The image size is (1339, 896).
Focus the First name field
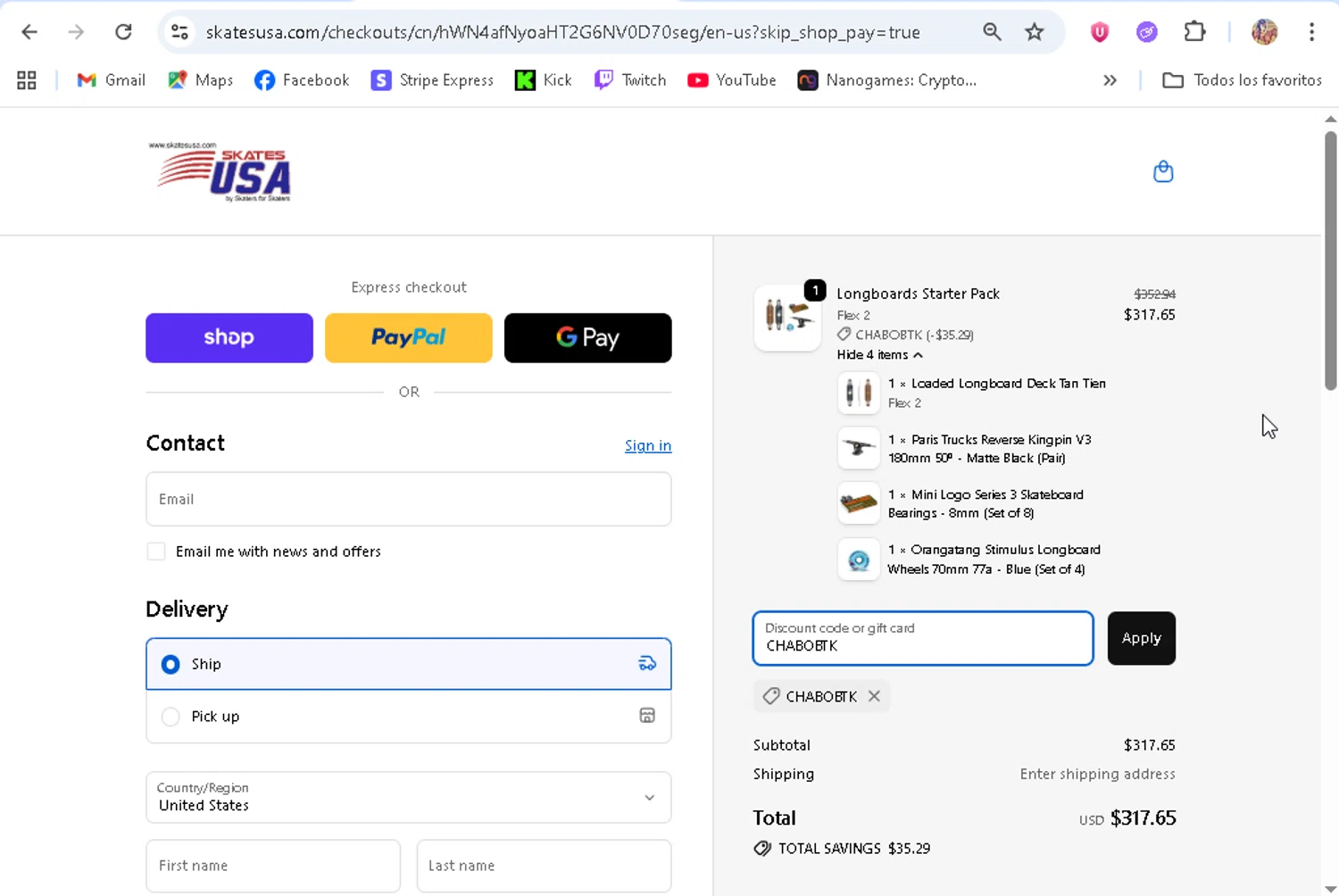tap(273, 866)
